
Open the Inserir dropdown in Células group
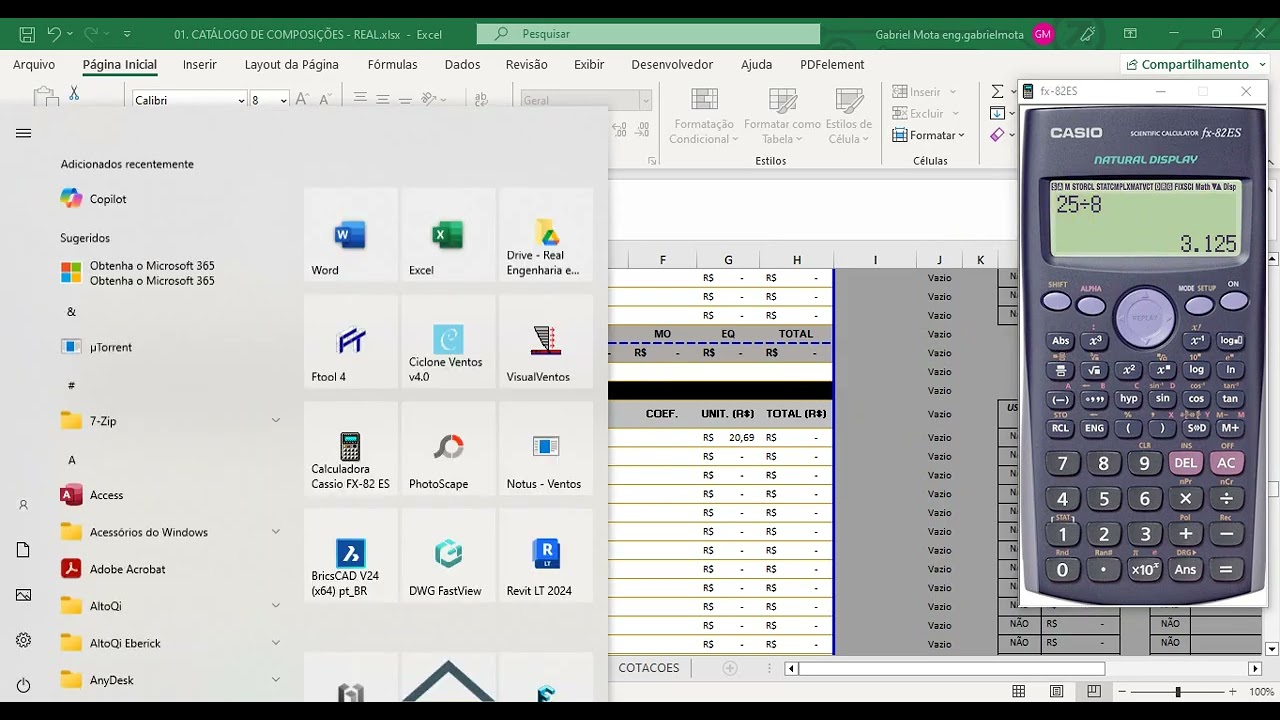coord(925,92)
